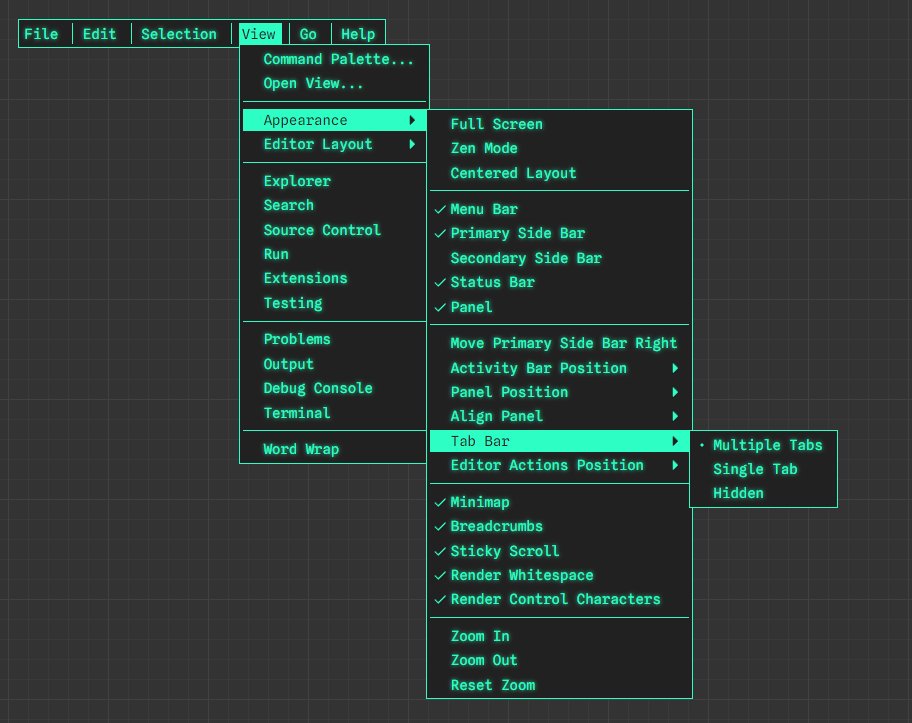Open the Edit menu
The height and width of the screenshot is (723, 912).
pyautogui.click(x=99, y=34)
